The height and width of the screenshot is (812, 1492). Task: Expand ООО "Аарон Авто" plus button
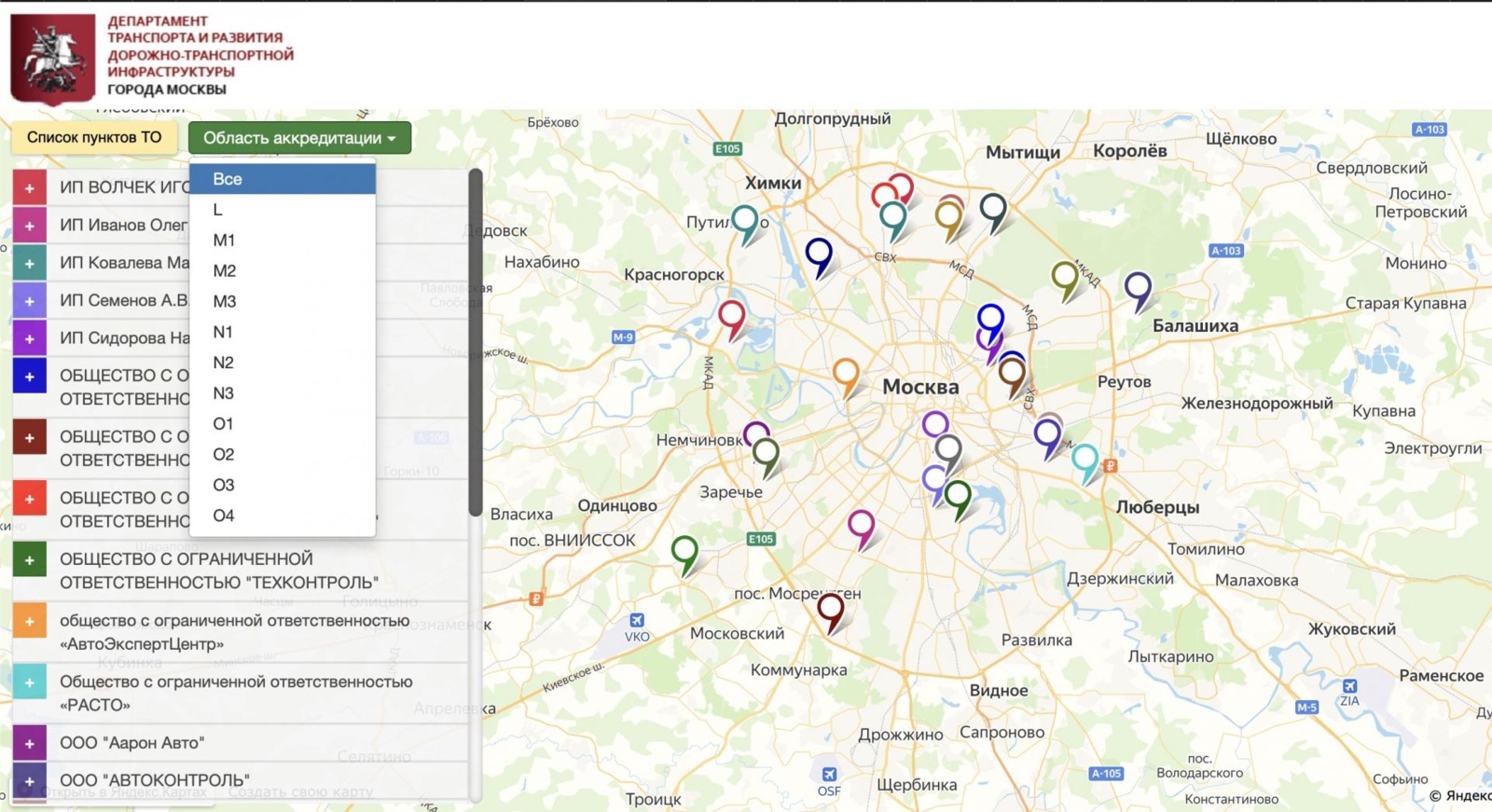[30, 743]
